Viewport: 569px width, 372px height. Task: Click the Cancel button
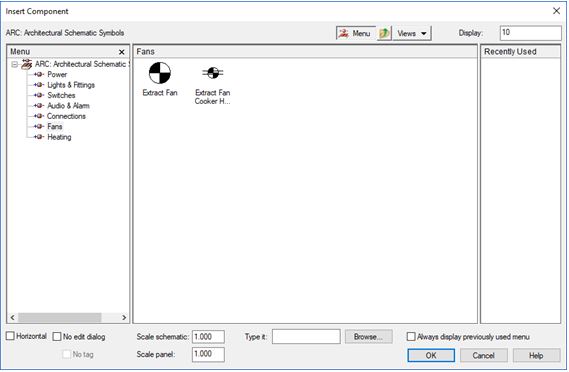tap(483, 355)
